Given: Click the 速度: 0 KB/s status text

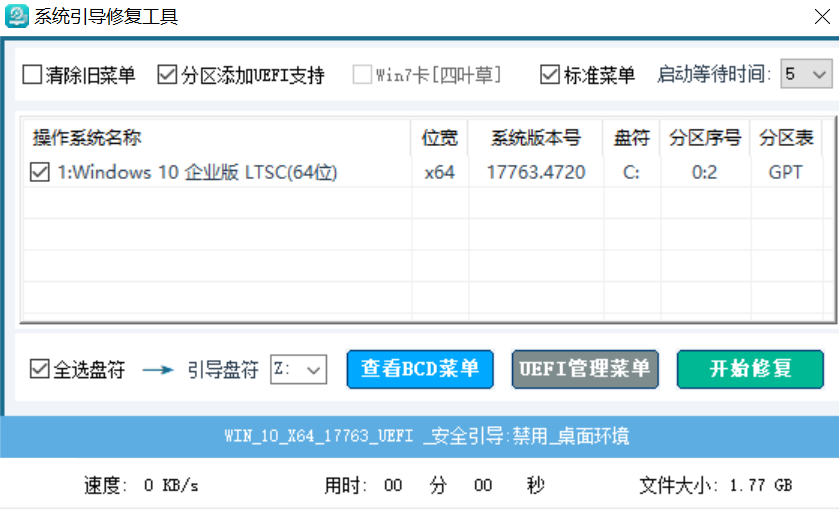Looking at the screenshot, I should coord(141,485).
